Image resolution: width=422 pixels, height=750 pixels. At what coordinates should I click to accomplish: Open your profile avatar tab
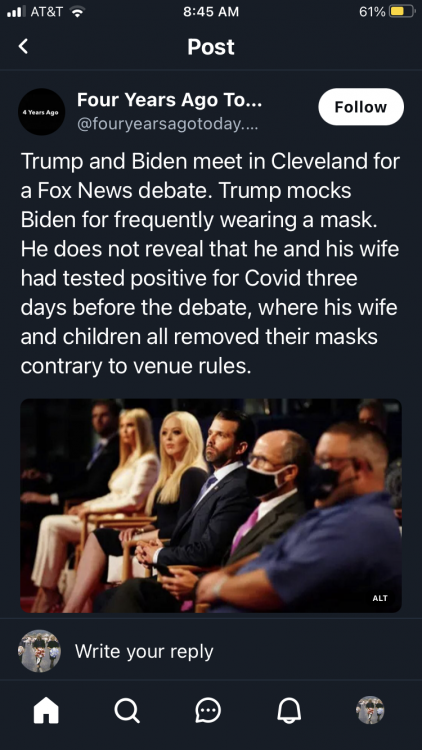pyautogui.click(x=370, y=710)
